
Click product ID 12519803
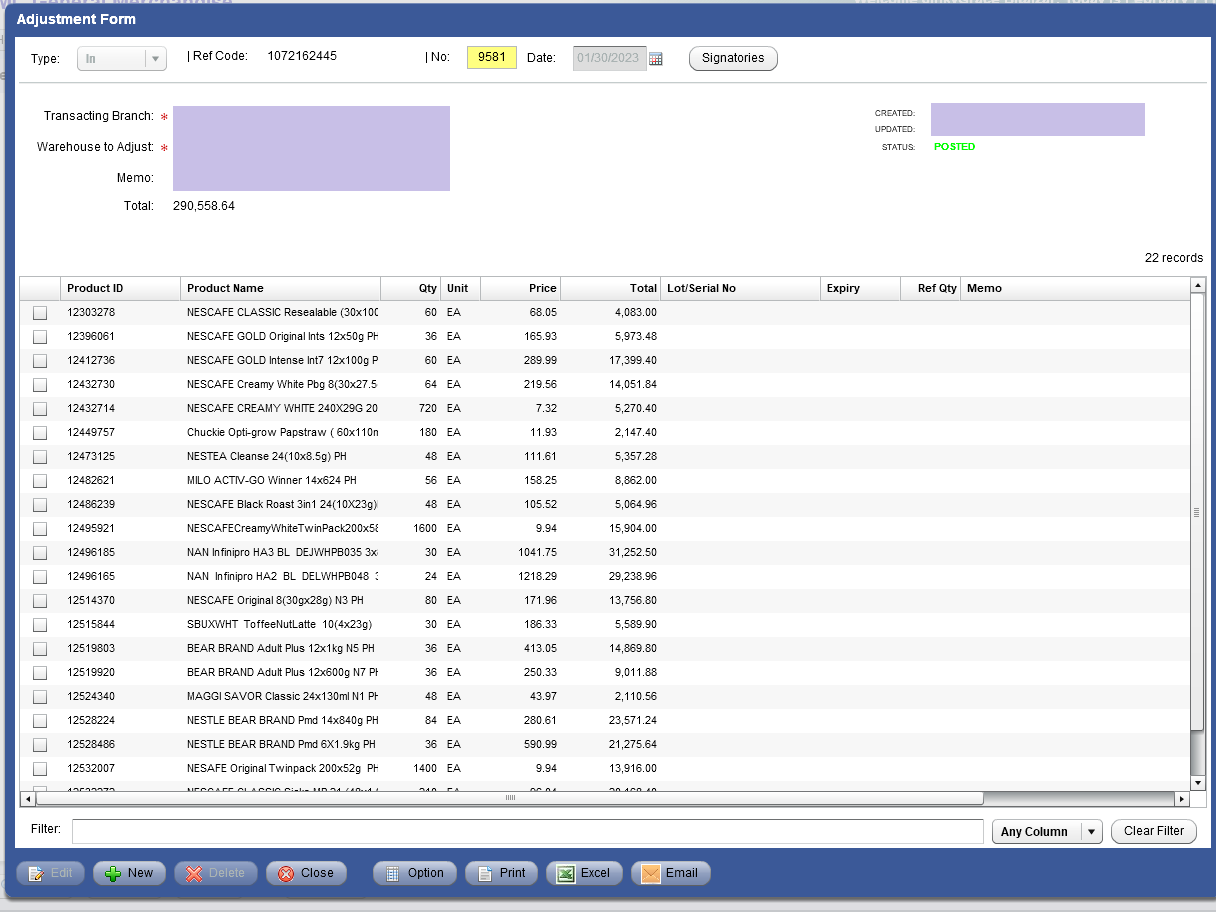[x=91, y=649]
